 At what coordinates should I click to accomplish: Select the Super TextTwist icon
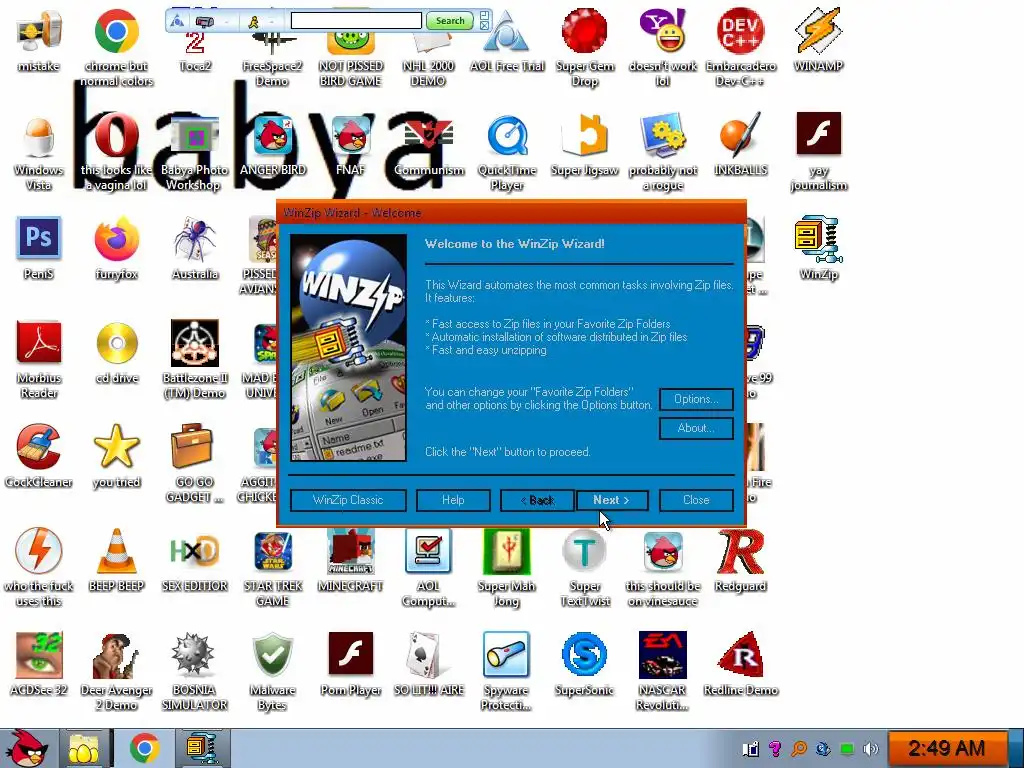point(584,567)
